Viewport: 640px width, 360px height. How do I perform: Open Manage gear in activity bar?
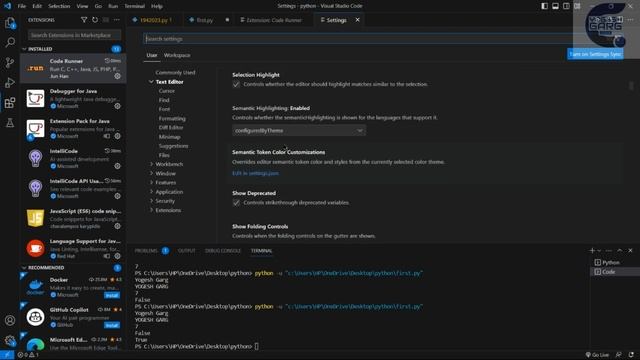(x=10, y=340)
